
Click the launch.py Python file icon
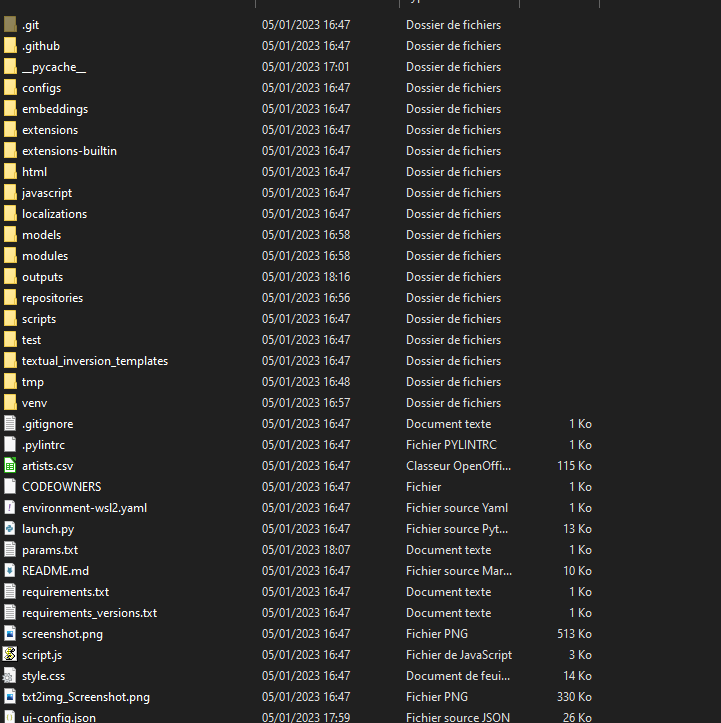tap(10, 528)
